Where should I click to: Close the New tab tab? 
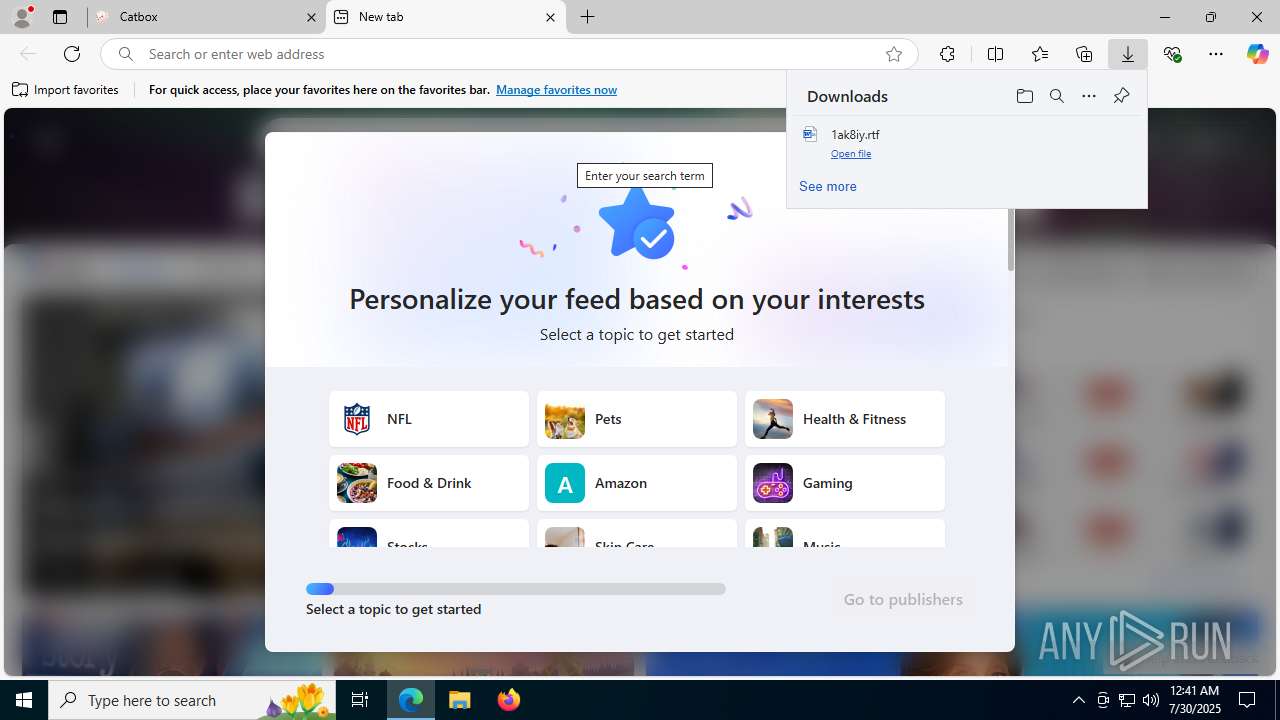tap(550, 17)
